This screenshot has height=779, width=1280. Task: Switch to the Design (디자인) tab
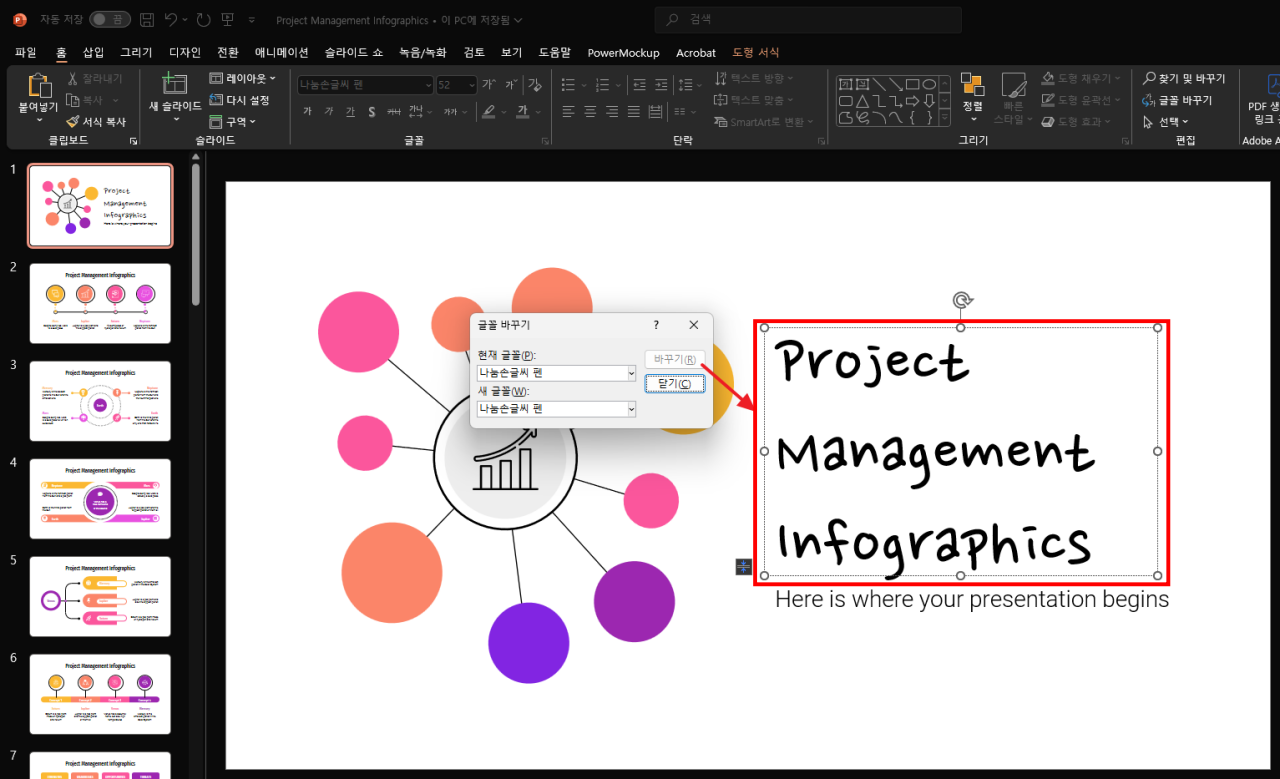[185, 52]
